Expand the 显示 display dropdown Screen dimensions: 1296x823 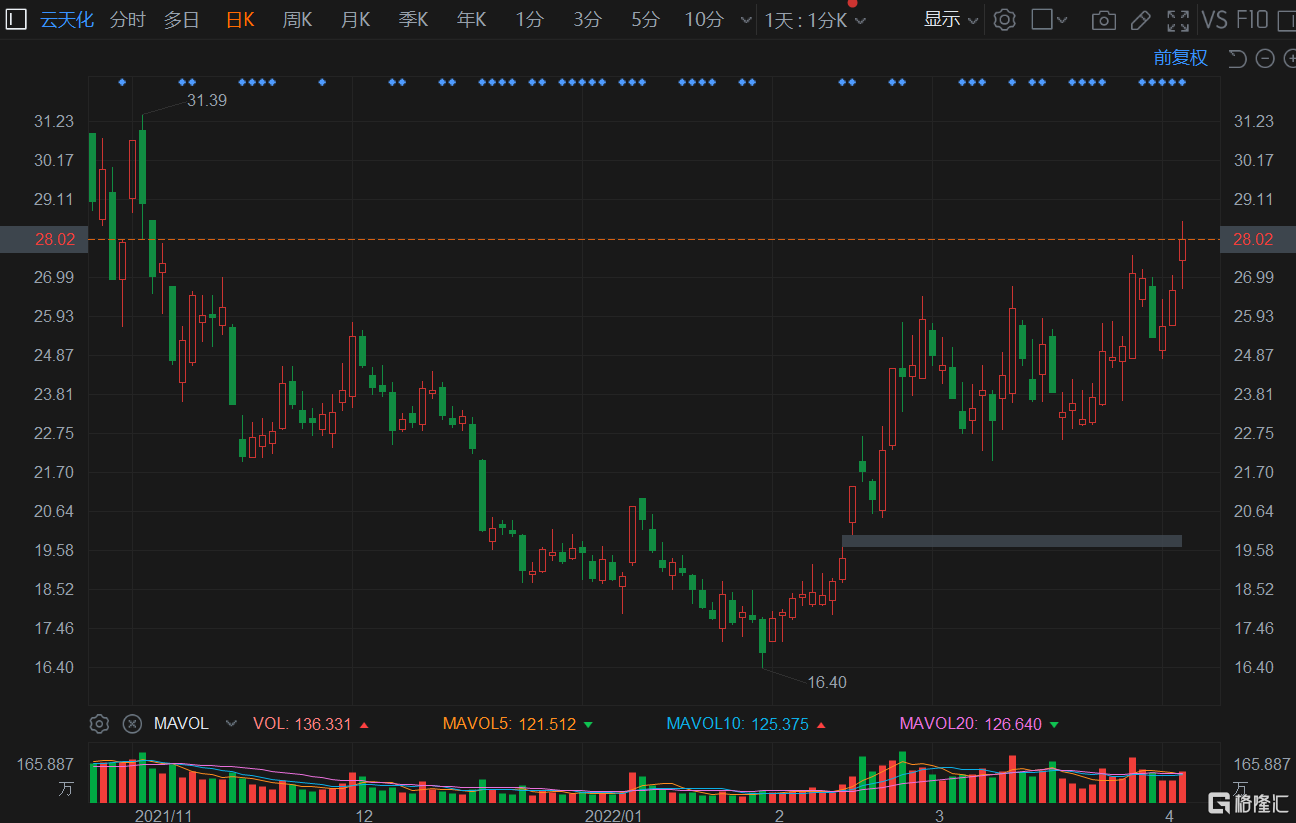tap(950, 19)
